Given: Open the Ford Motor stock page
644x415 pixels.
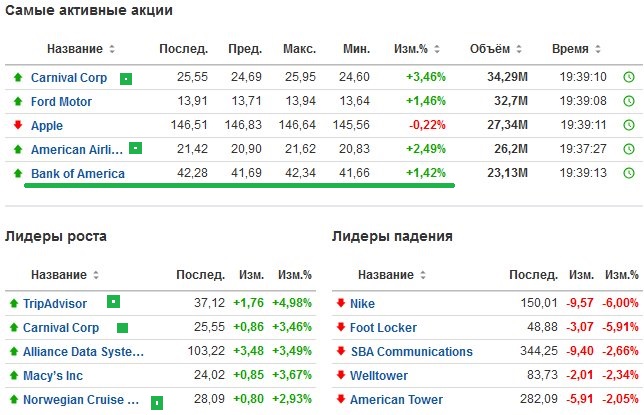Looking at the screenshot, I should pyautogui.click(x=62, y=101).
